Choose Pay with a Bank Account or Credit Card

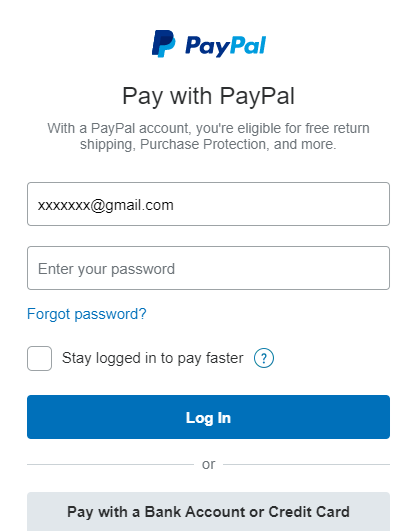(208, 511)
